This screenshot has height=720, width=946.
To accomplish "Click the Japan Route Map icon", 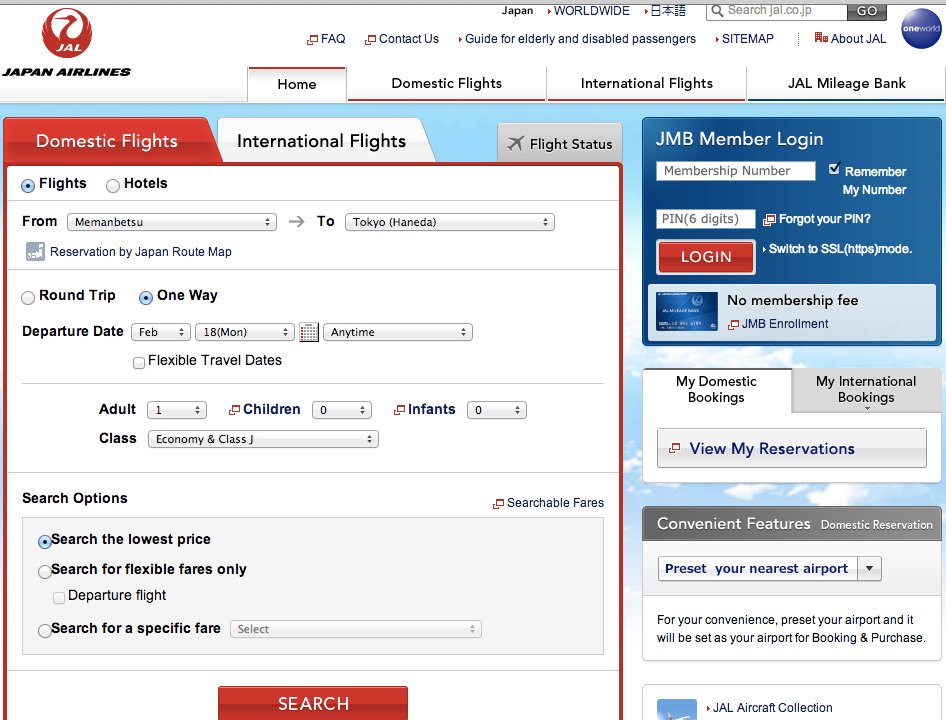I will coord(35,251).
